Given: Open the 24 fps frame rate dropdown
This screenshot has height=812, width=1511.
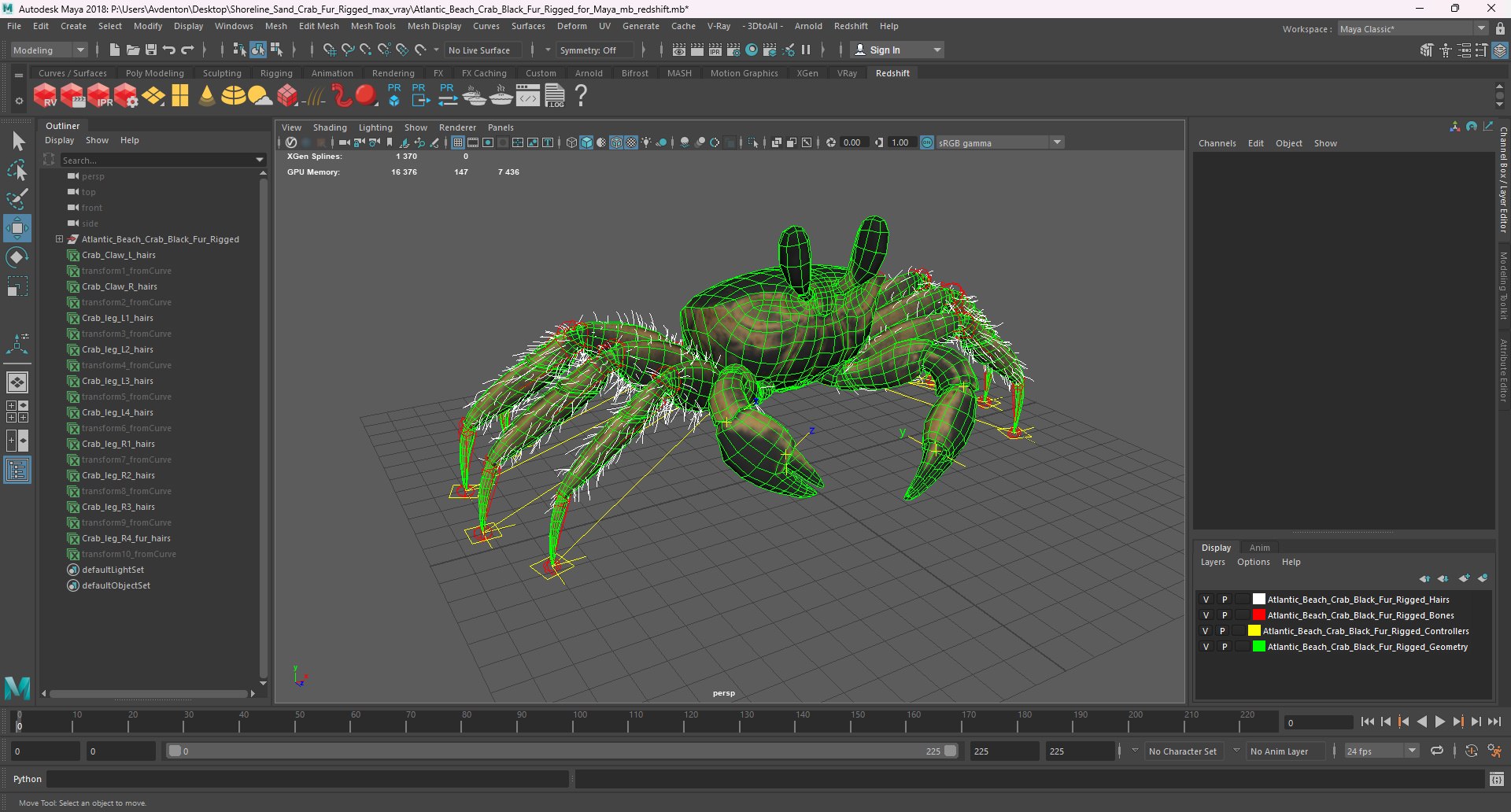Looking at the screenshot, I should coord(1381,751).
